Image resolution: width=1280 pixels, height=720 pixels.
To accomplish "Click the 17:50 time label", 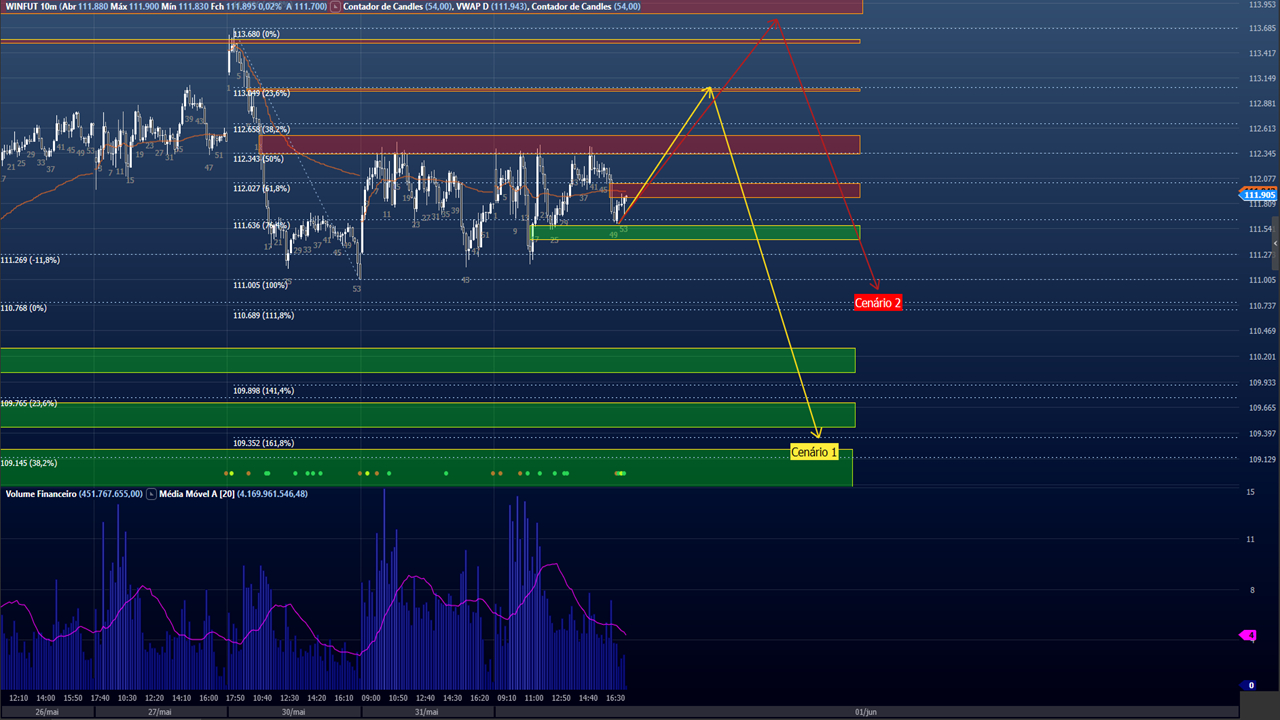I will click(x=235, y=698).
